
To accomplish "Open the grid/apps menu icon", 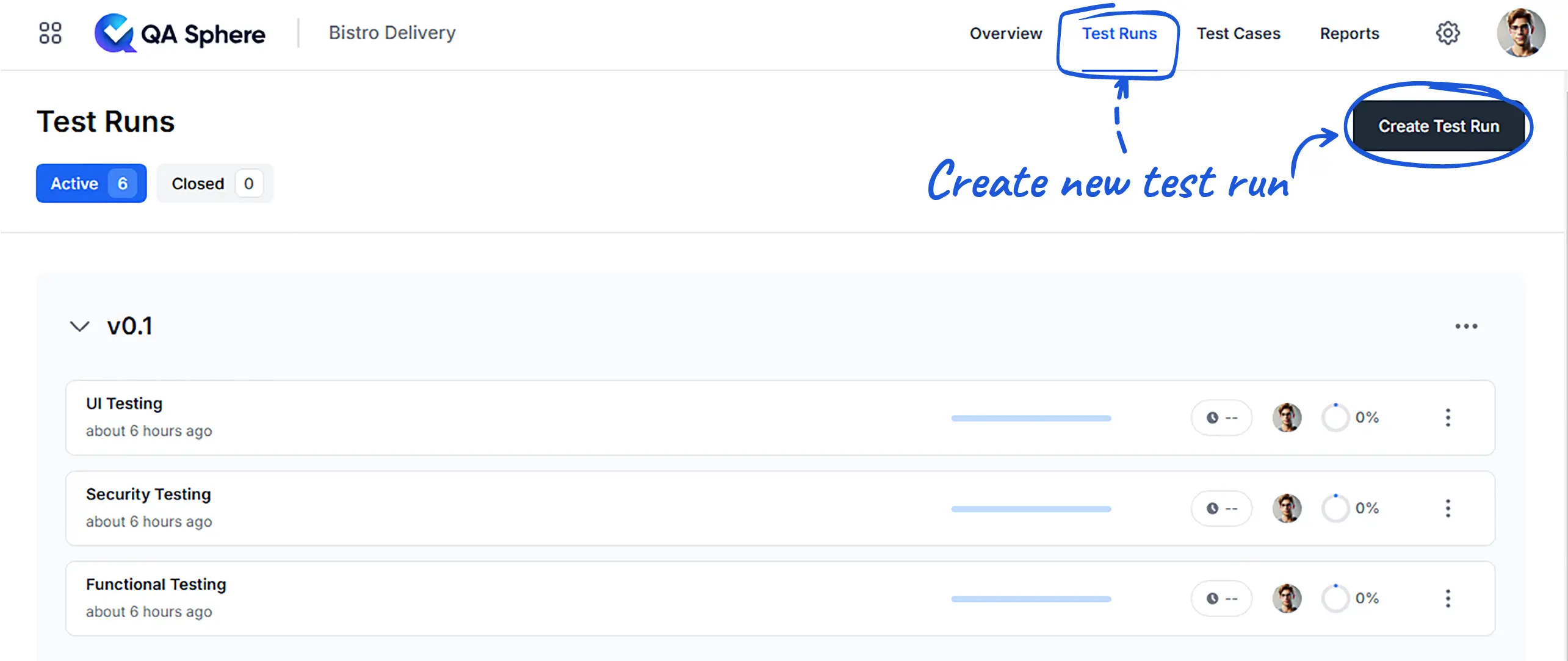I will pyautogui.click(x=50, y=33).
